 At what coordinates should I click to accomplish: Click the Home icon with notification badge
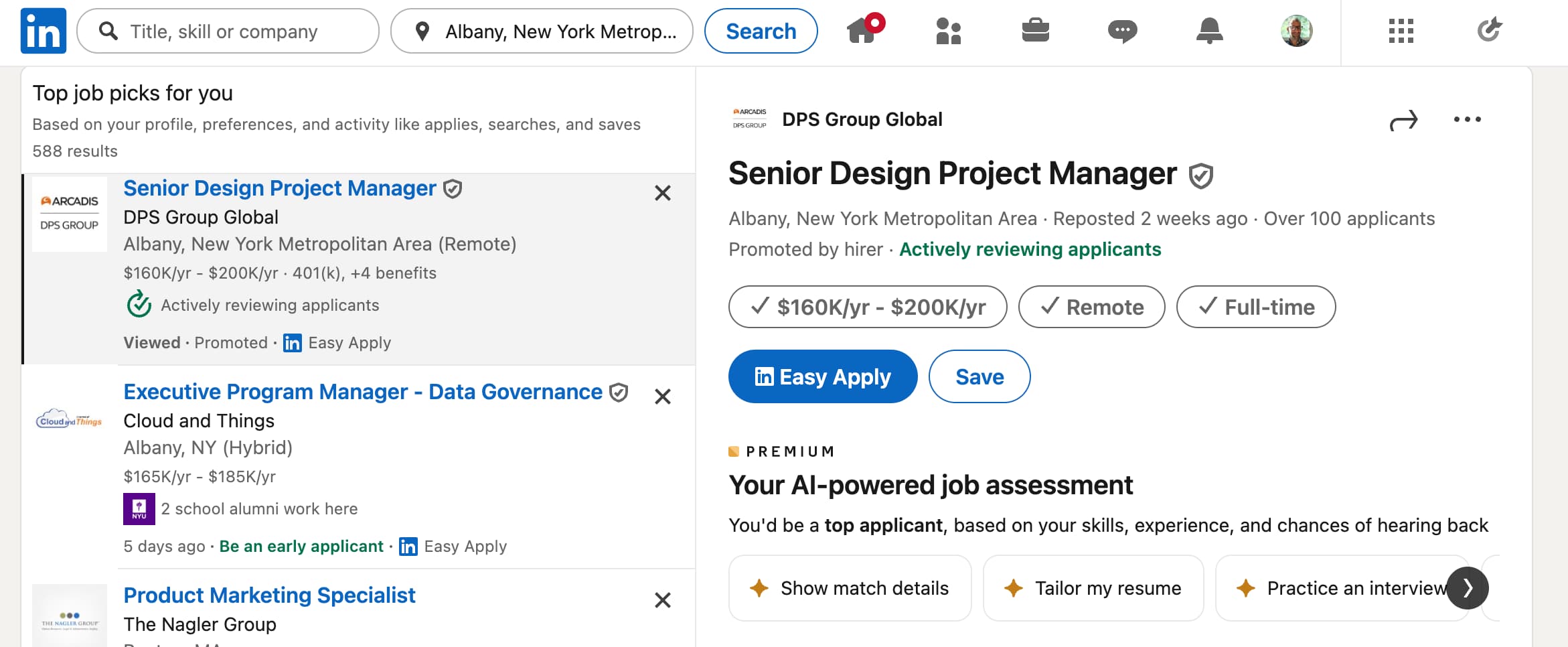pos(864,29)
